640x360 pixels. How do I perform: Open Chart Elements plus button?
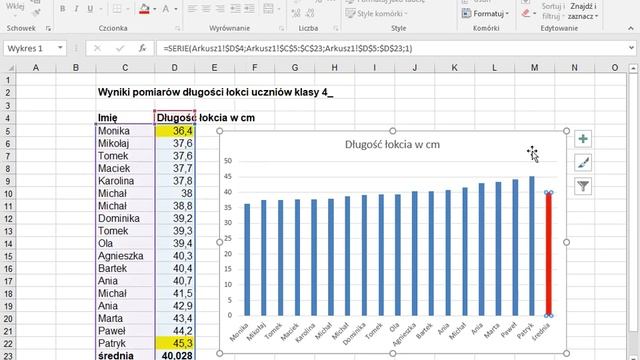583,139
